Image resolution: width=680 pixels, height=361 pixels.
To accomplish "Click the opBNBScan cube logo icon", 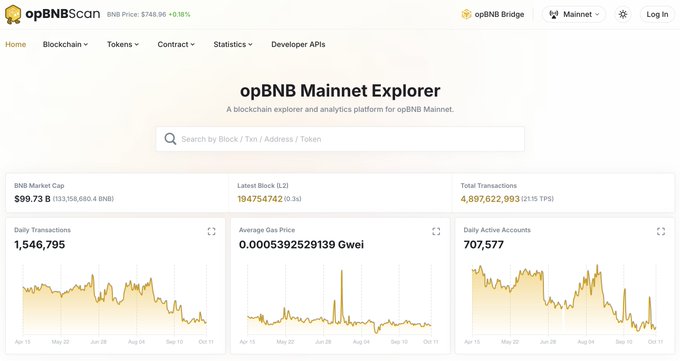I will click(x=13, y=14).
